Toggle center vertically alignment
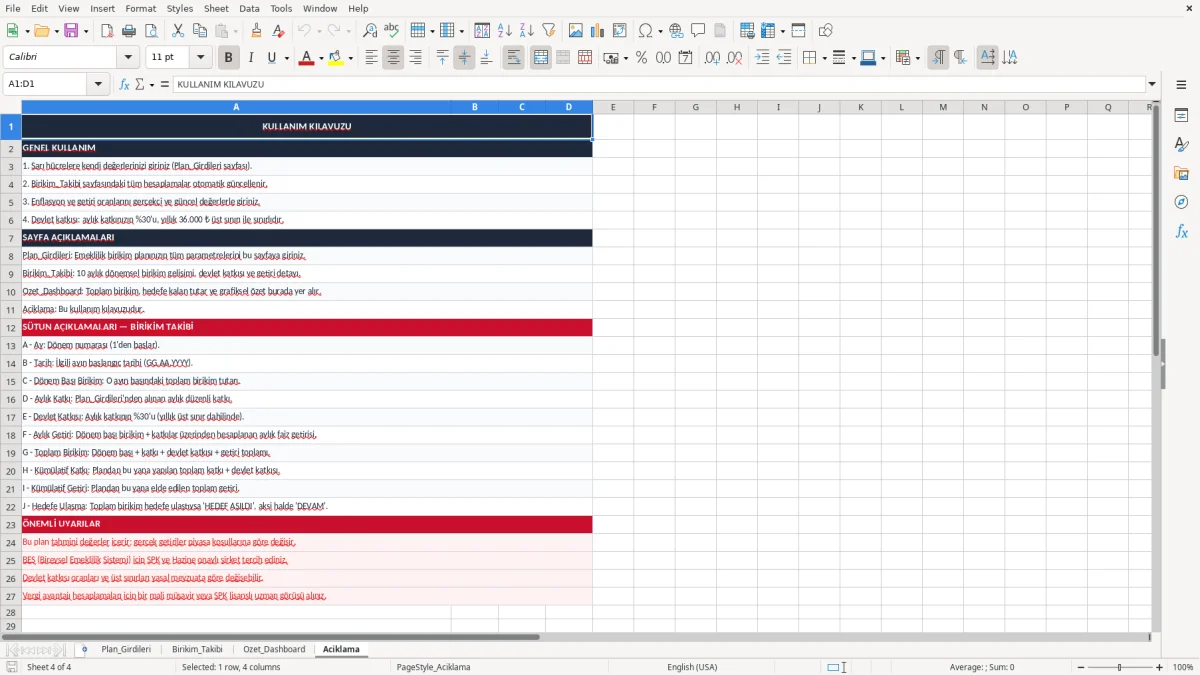1200x675 pixels. point(464,58)
